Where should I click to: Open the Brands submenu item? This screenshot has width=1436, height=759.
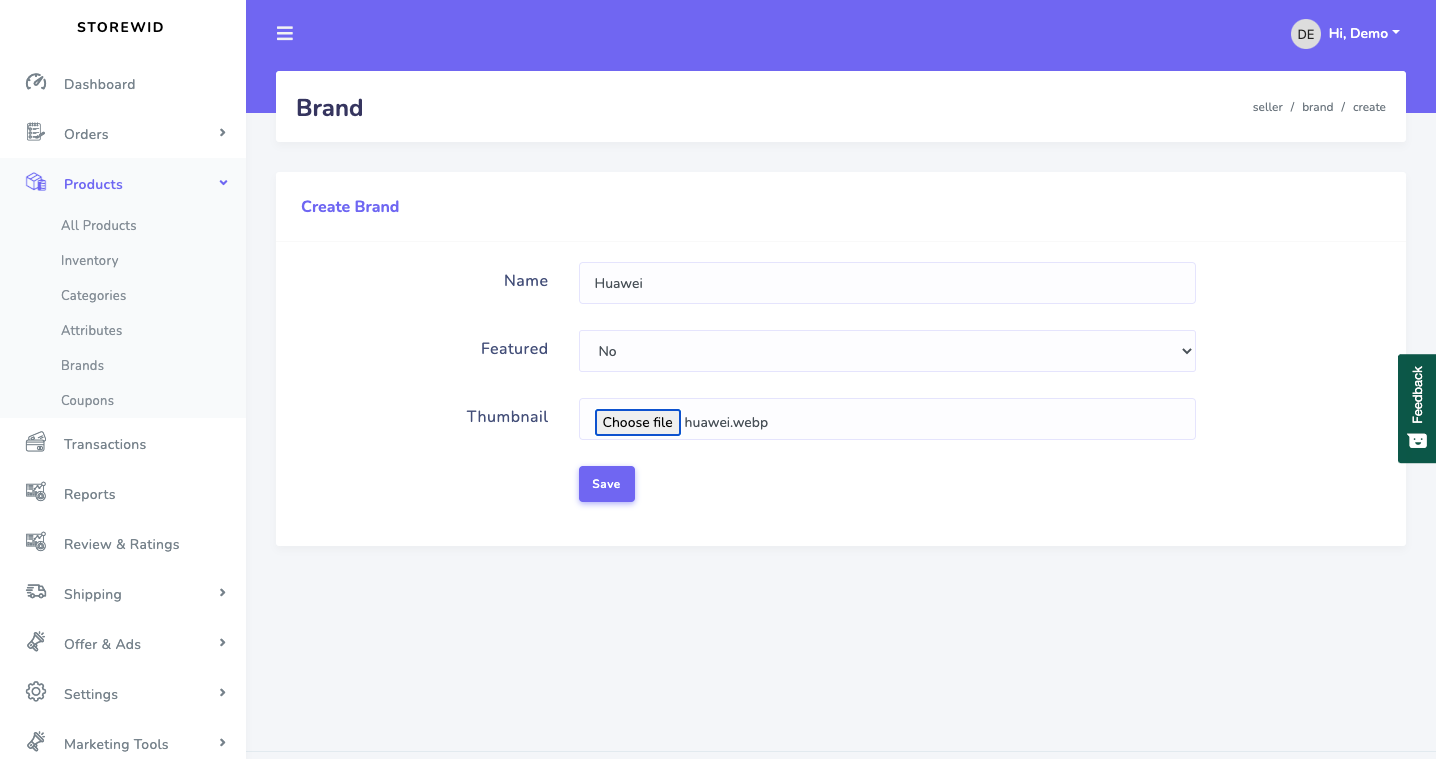pos(82,365)
